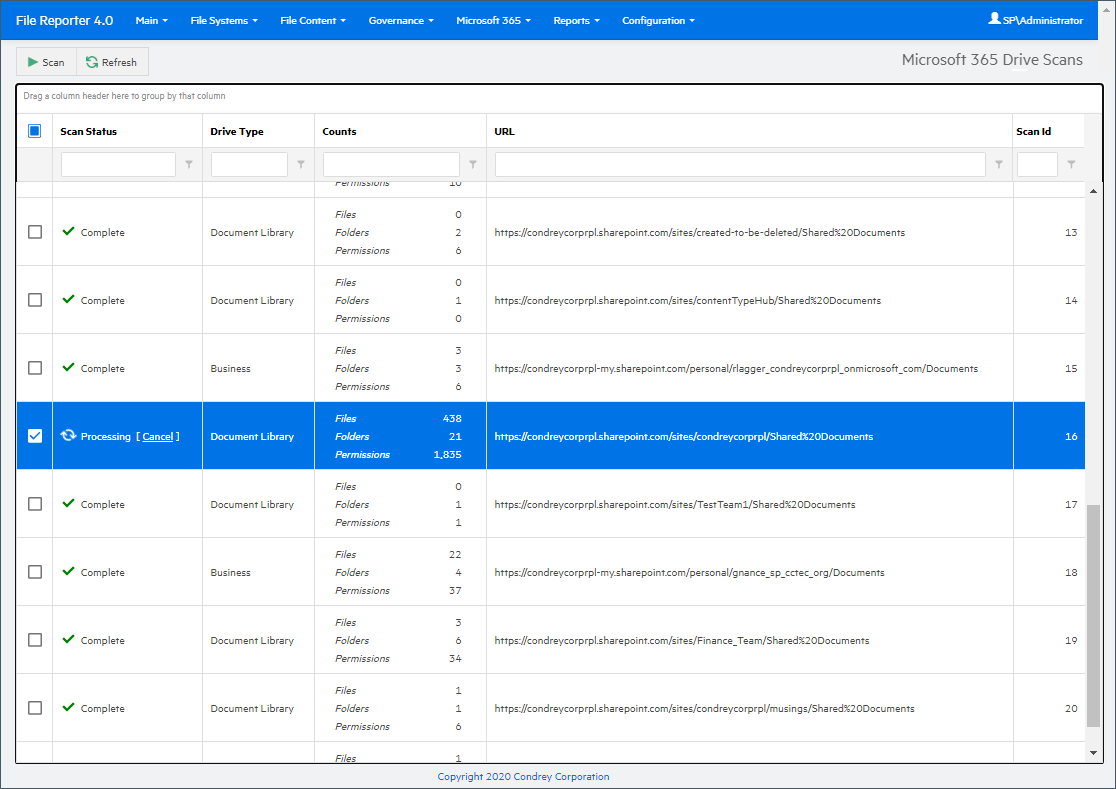
Task: Open filter icon for Drive Type column
Action: [x=301, y=165]
